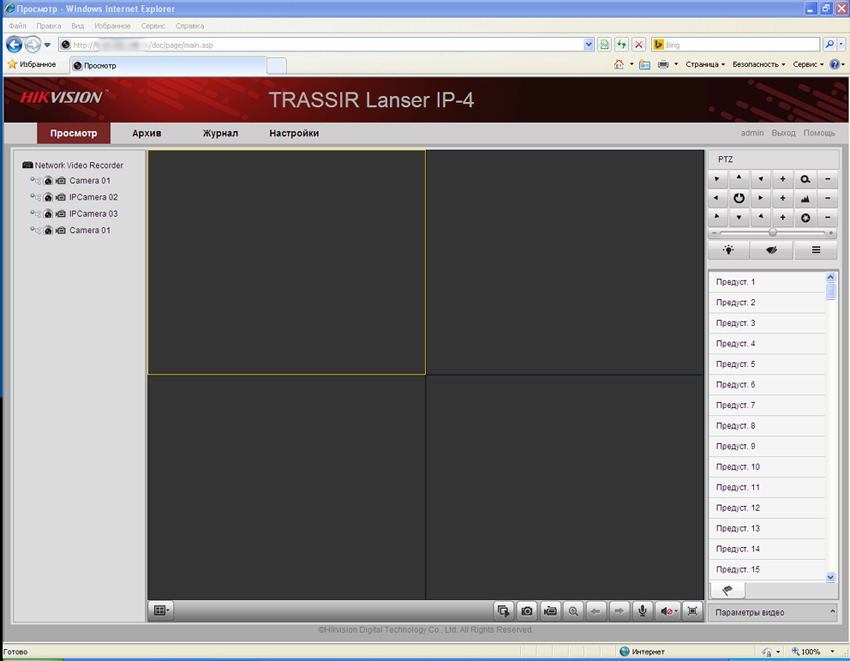This screenshot has width=850, height=661.
Task: Click the PTZ zoom-in plus button
Action: 782,178
